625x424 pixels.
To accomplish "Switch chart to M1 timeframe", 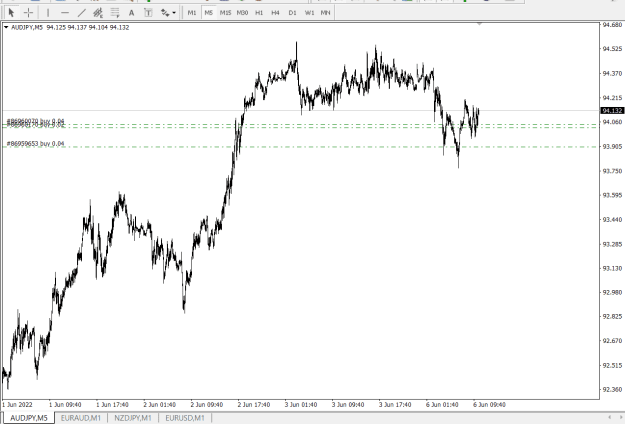I will click(192, 13).
